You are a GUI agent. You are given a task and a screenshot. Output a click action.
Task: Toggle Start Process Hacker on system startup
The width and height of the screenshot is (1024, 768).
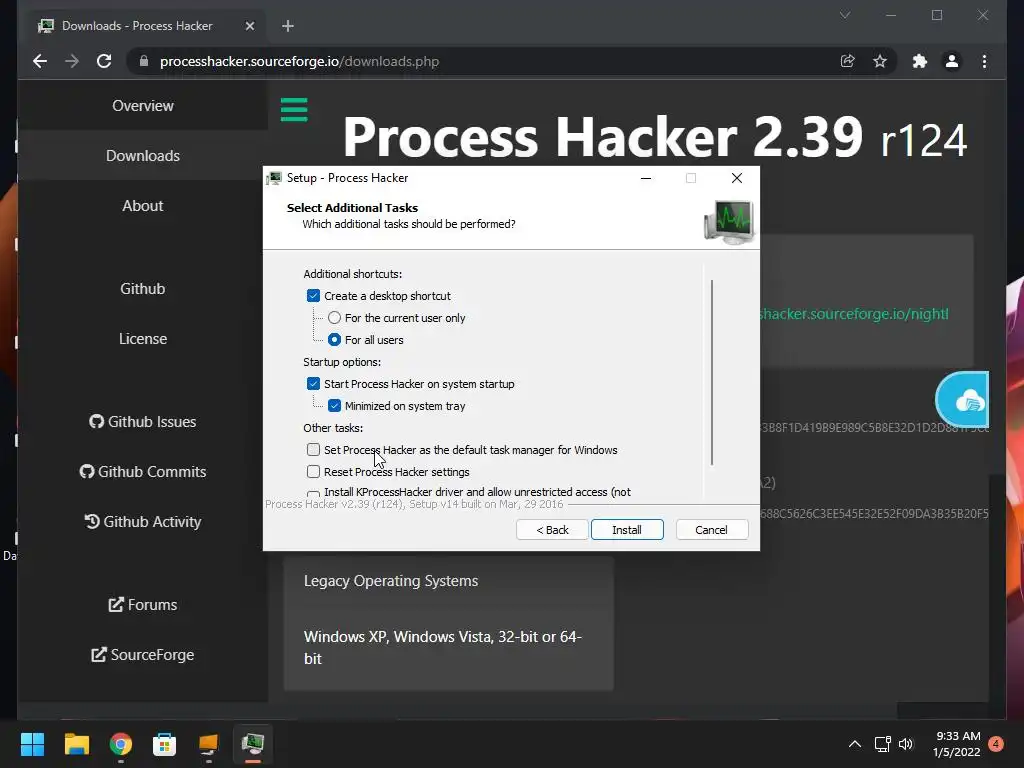pyautogui.click(x=313, y=384)
